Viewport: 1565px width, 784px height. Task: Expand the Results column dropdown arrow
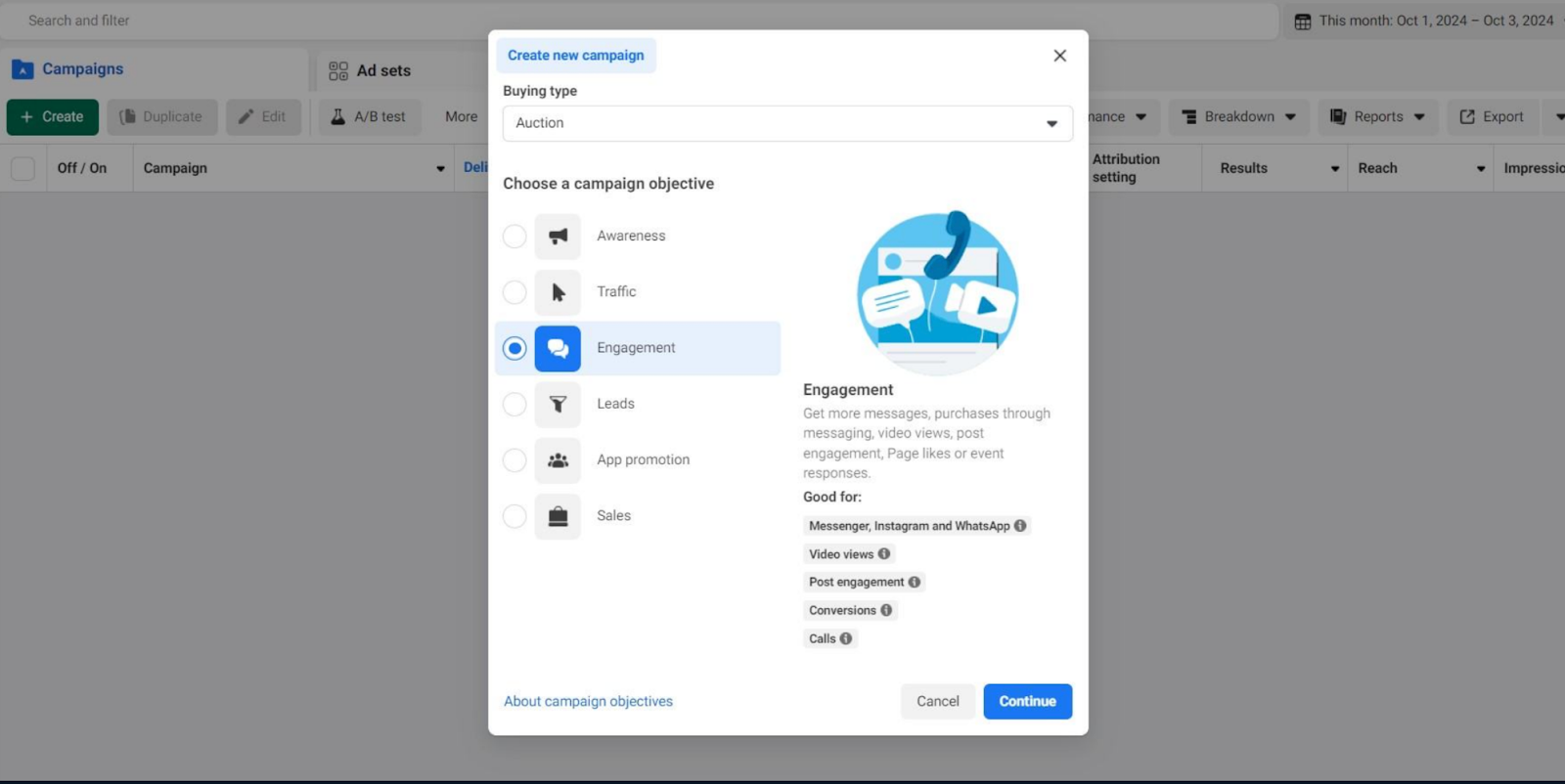coord(1335,169)
